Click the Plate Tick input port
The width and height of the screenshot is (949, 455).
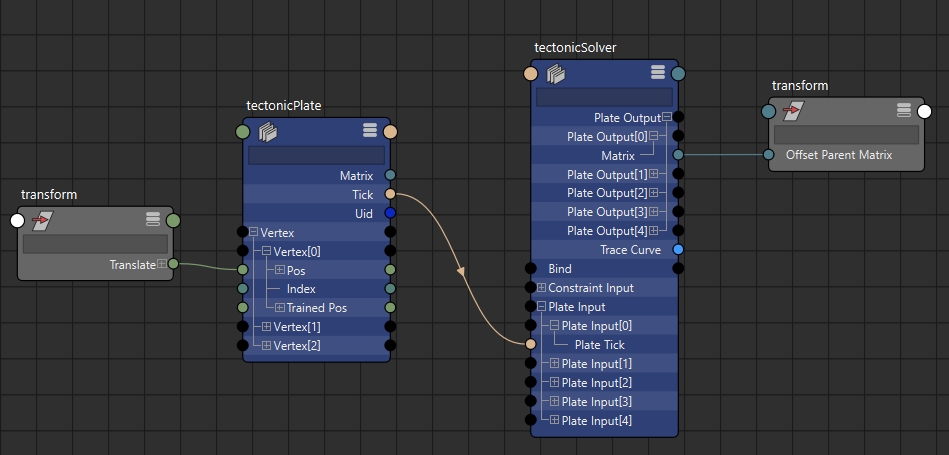[531, 344]
